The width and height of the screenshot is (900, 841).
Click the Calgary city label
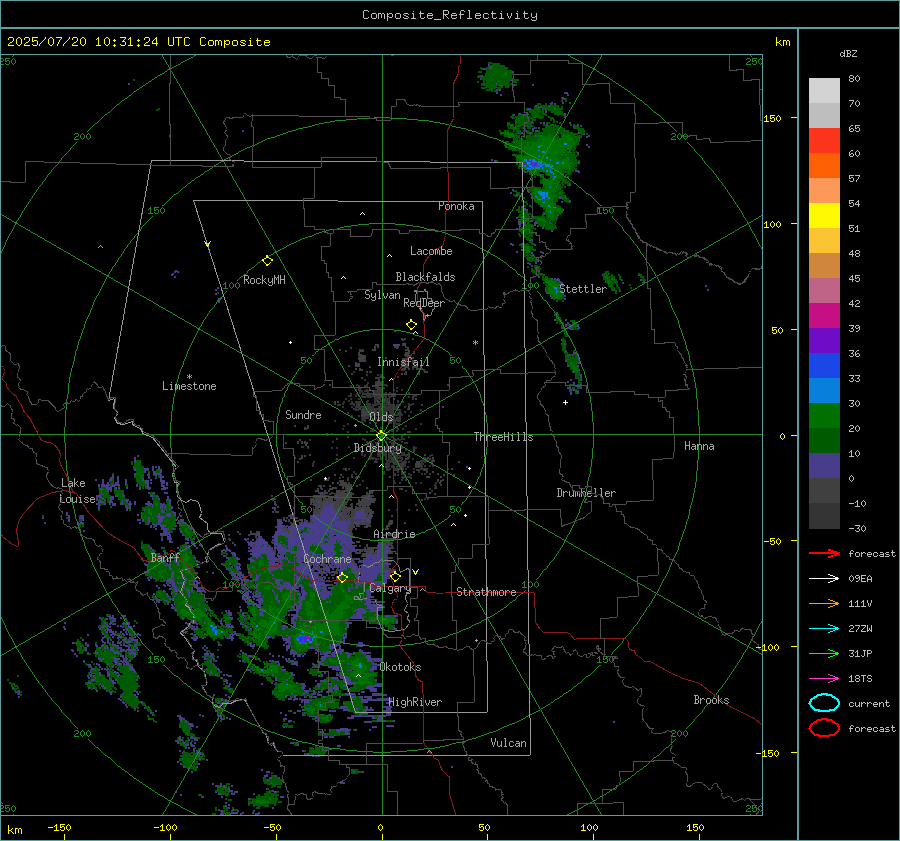[390, 588]
